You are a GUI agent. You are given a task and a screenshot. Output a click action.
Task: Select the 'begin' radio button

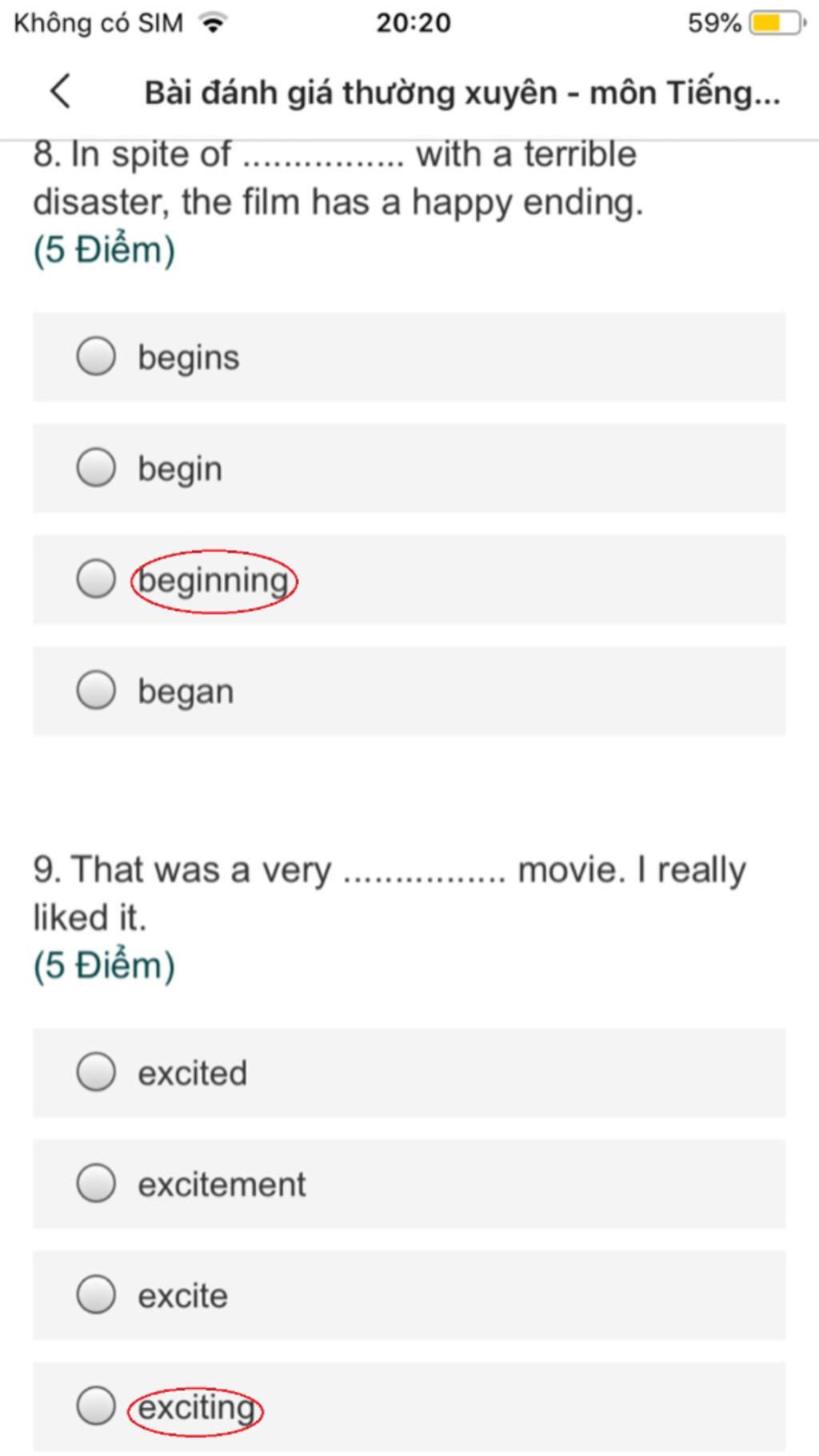coord(96,467)
